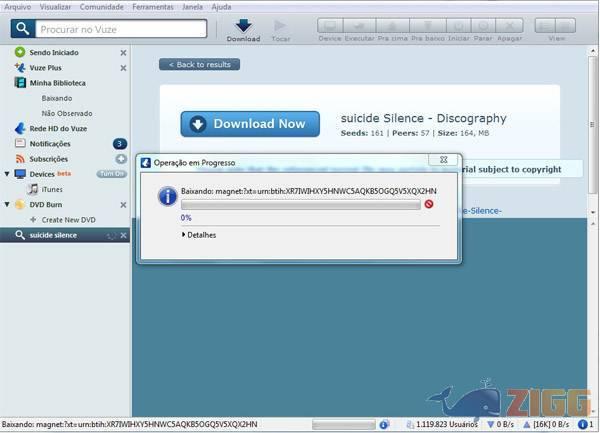Click the dialog download progress bar
Viewport: 600px width, 433px height.
tap(301, 205)
